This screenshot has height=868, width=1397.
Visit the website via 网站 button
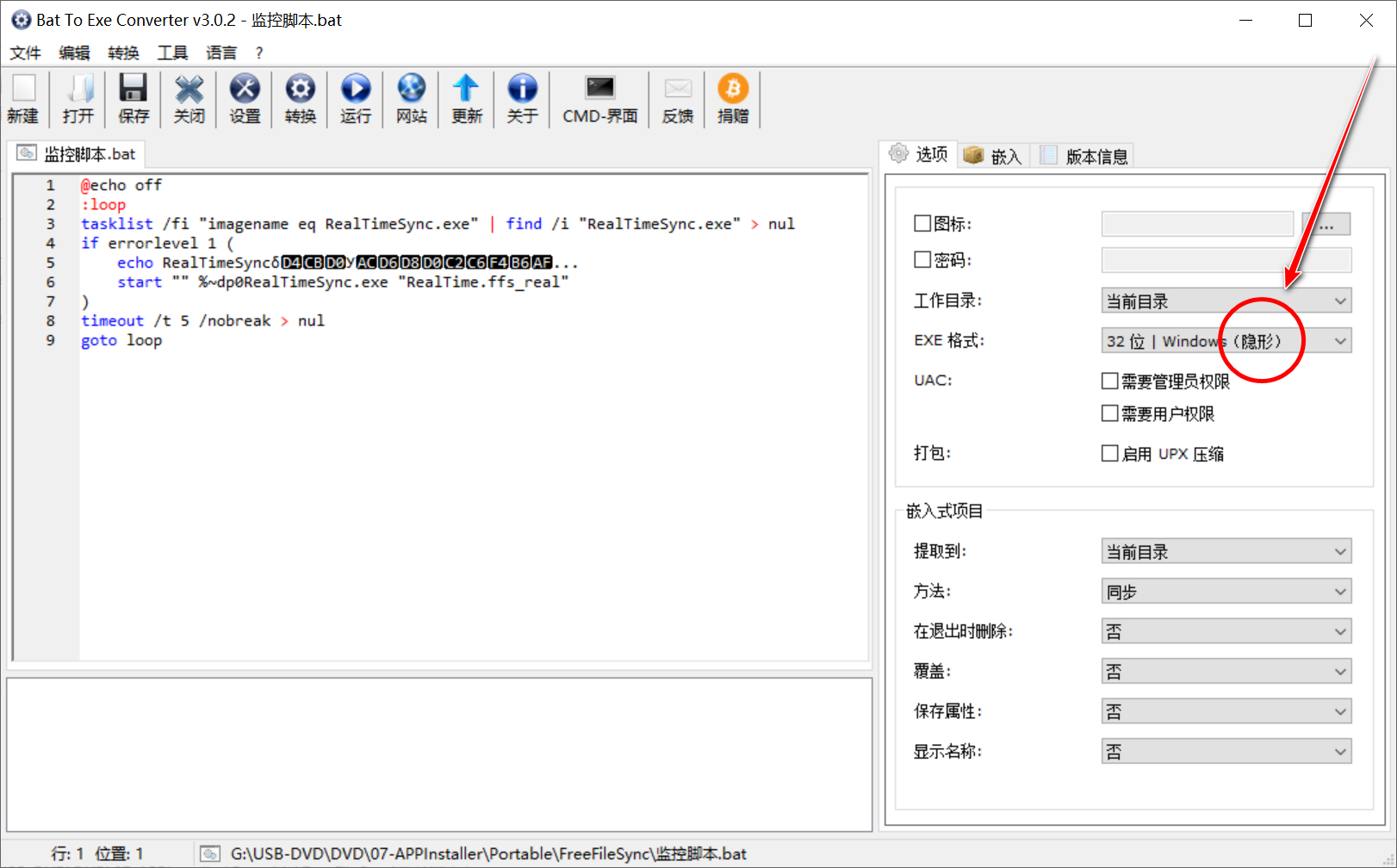click(411, 97)
